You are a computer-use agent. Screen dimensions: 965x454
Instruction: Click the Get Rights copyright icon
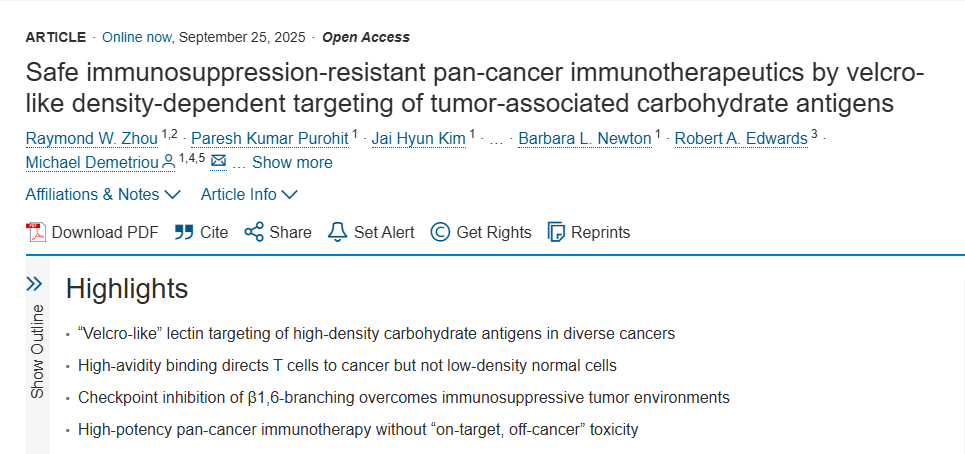440,232
